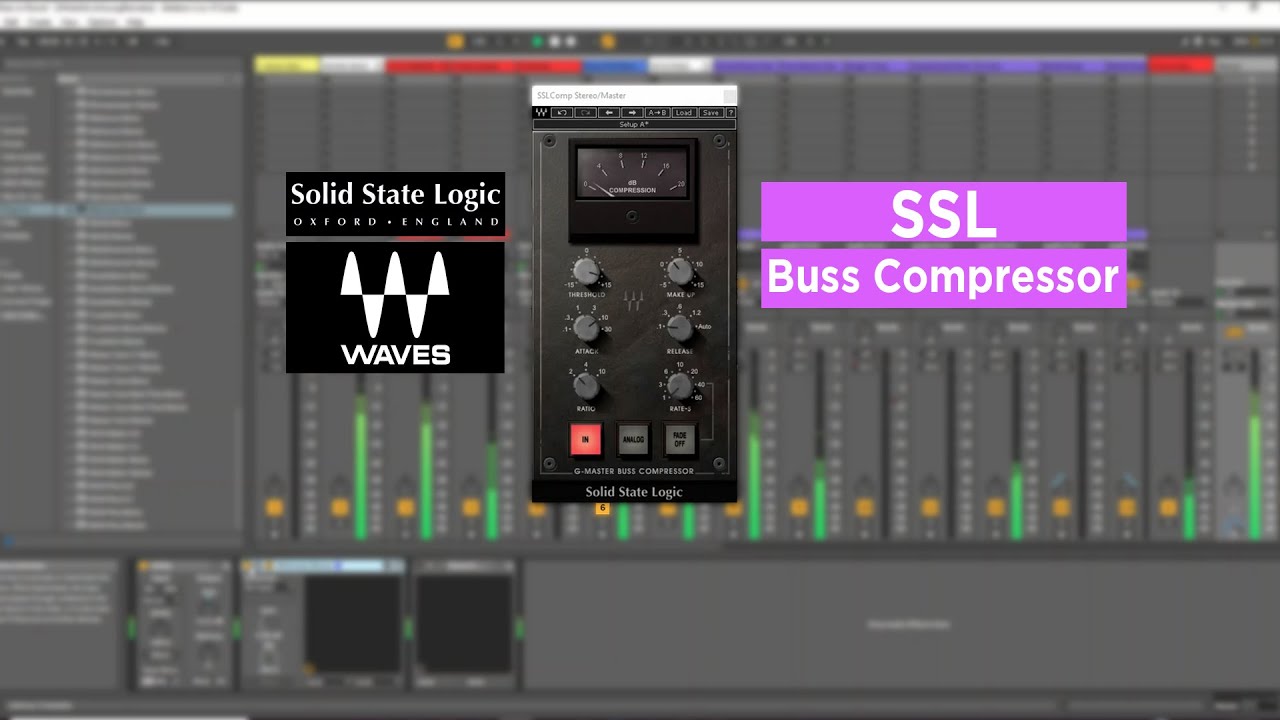The width and height of the screenshot is (1280, 720).
Task: Click the Release knob
Action: point(680,328)
